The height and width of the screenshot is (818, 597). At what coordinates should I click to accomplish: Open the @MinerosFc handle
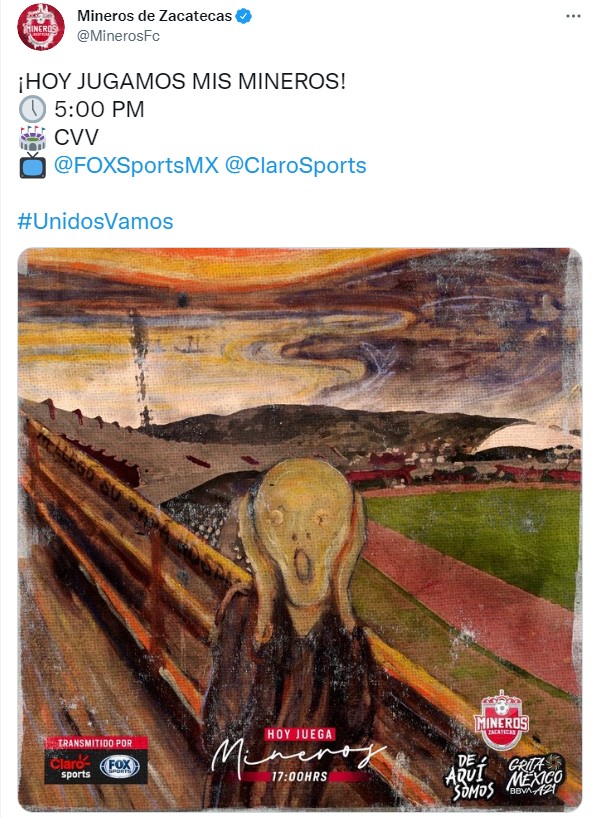coord(118,36)
